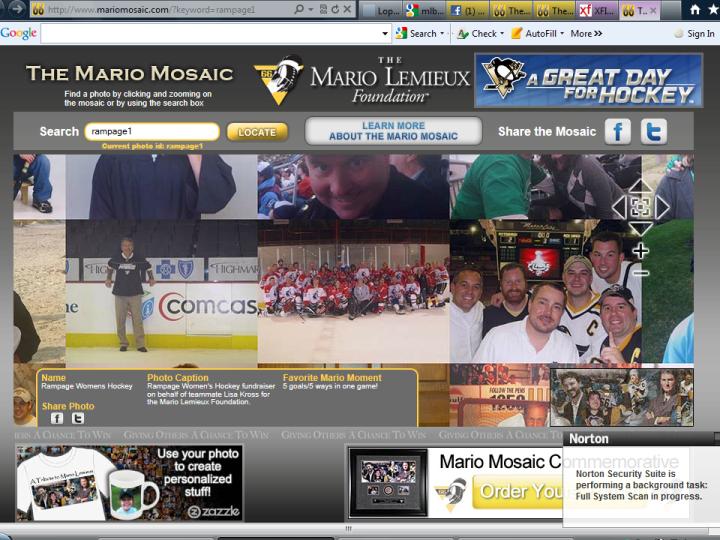Stop loading with the address bar X icon
The image size is (720, 540).
[x=348, y=9]
